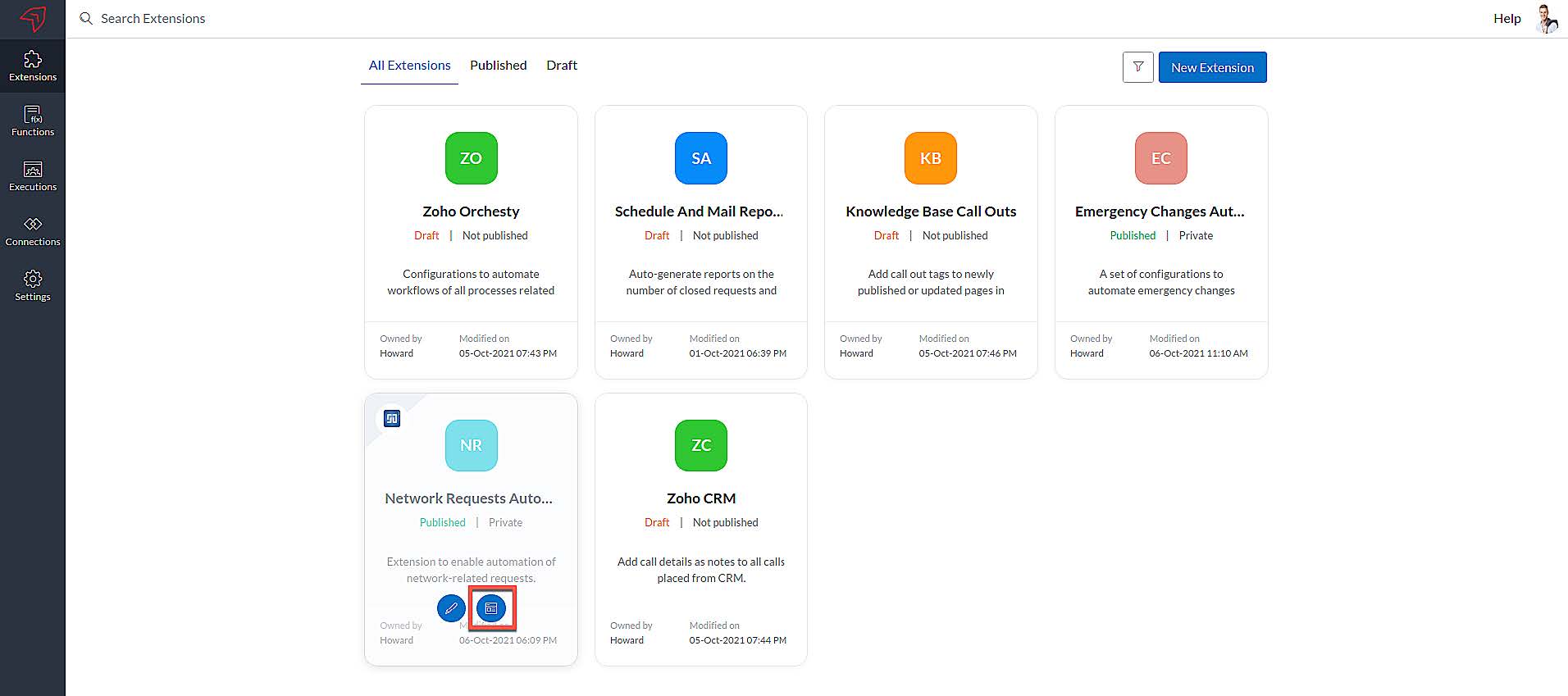Click the Published status on Emergency Changes
This screenshot has height=696, width=1568.
[1133, 235]
